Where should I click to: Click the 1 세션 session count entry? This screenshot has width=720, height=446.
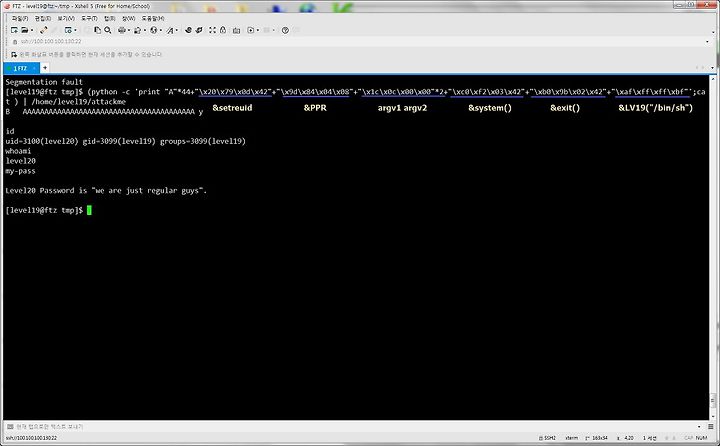(649, 438)
